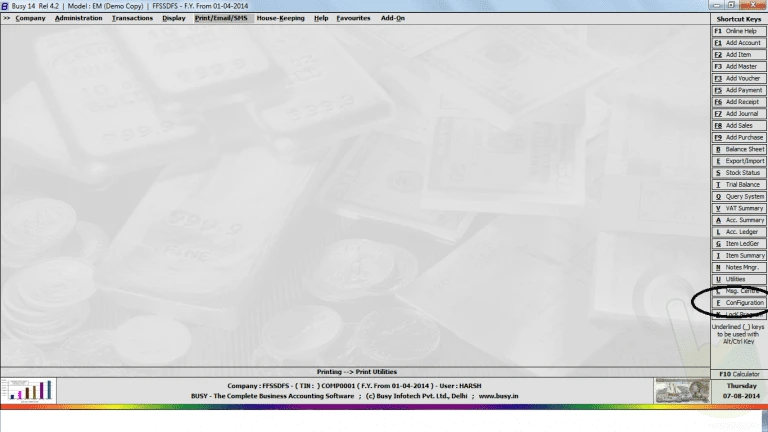Click the Company : FFSSDFS status line
This screenshot has height=432, width=768.
click(354, 385)
